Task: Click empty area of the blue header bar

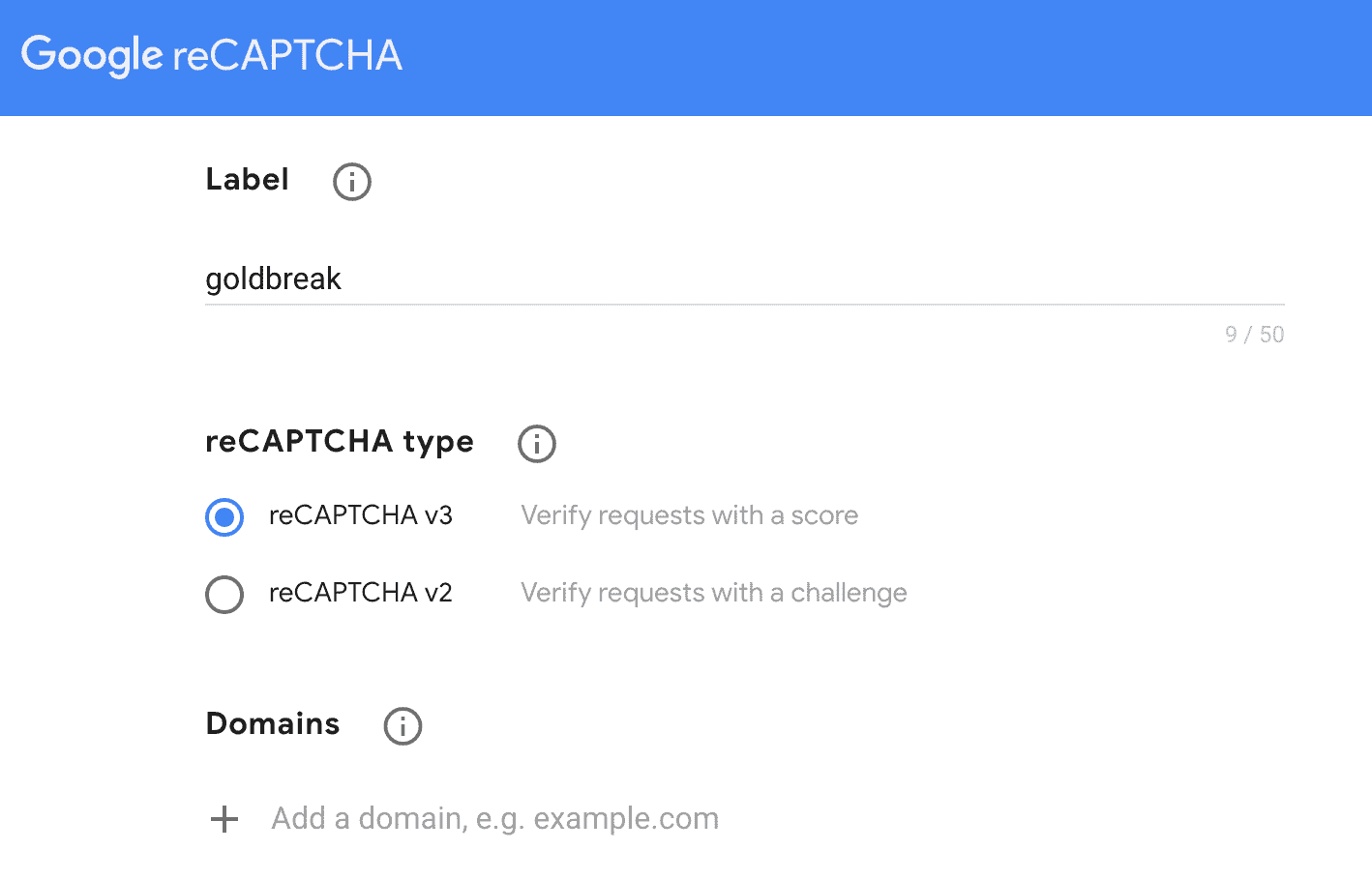Action: tap(871, 58)
